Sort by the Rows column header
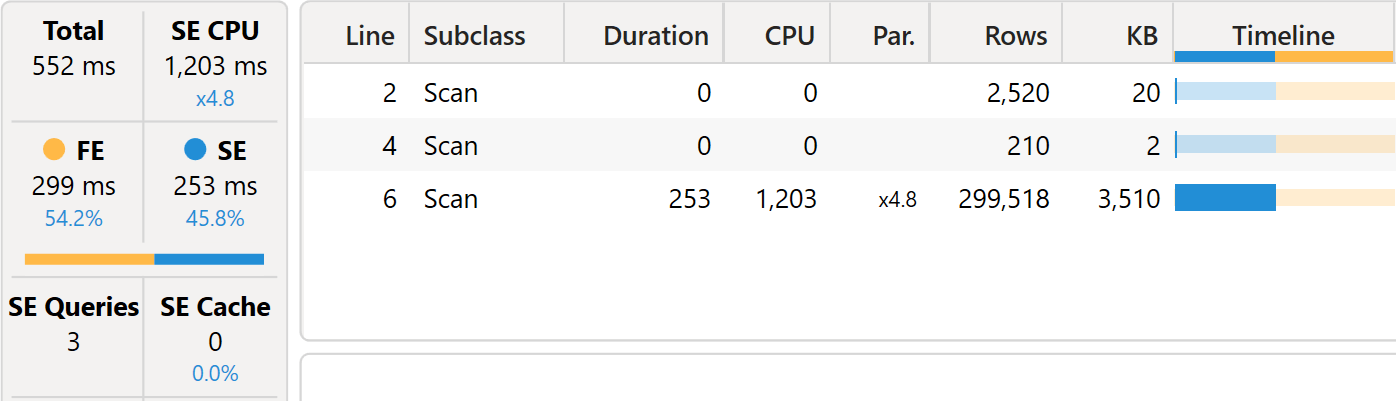 click(x=1016, y=37)
